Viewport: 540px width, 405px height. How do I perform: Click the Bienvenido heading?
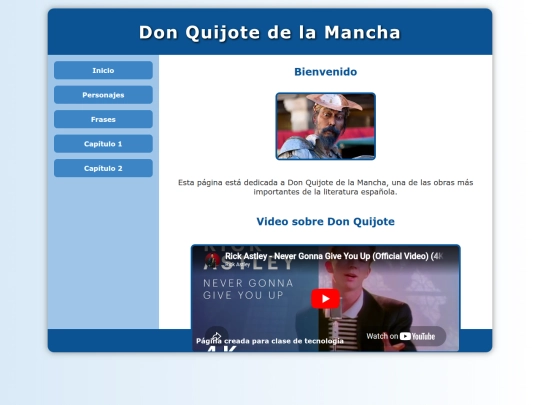click(x=325, y=72)
